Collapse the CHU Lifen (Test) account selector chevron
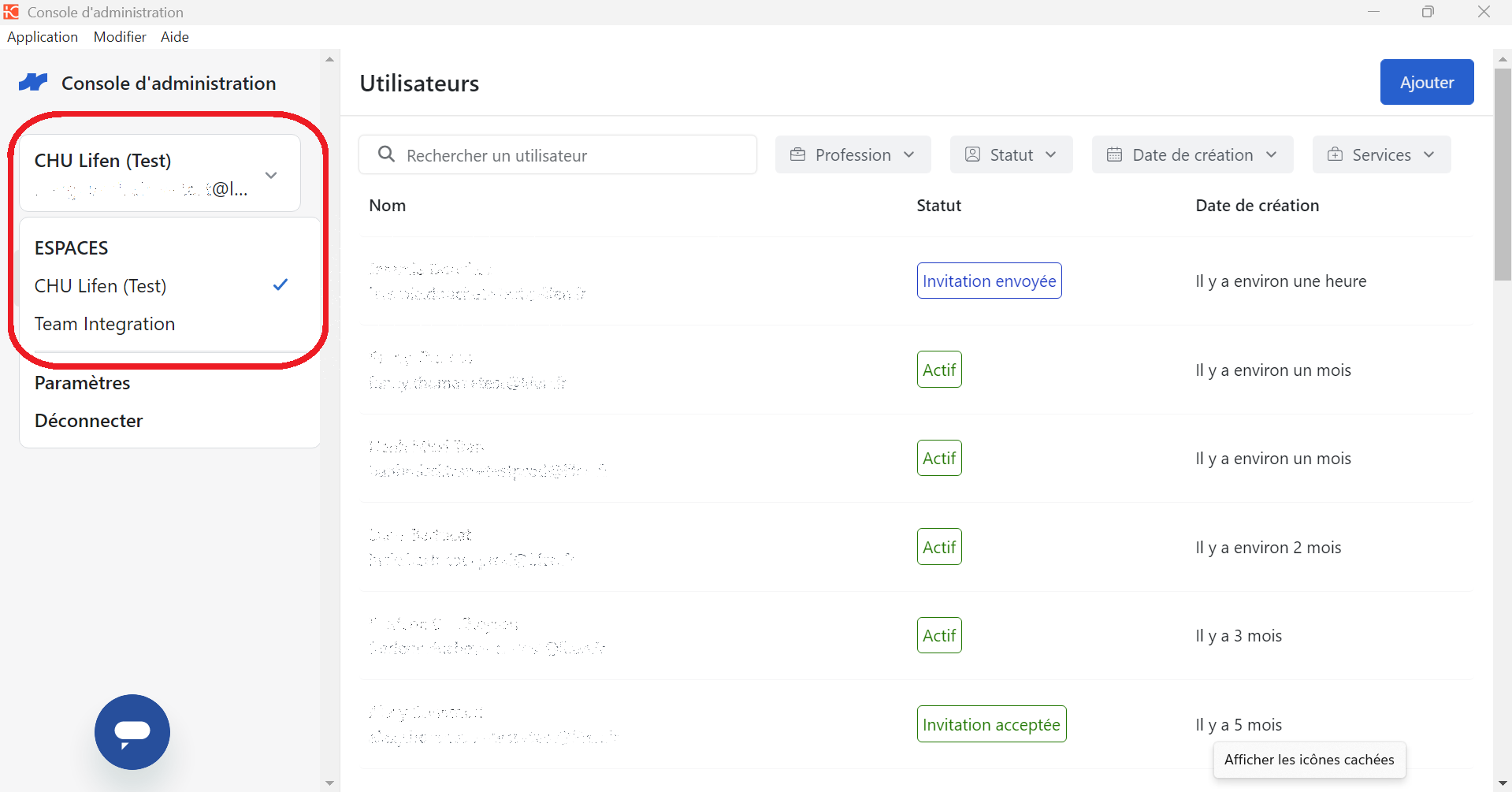Viewport: 1512px width, 792px height. (x=271, y=175)
